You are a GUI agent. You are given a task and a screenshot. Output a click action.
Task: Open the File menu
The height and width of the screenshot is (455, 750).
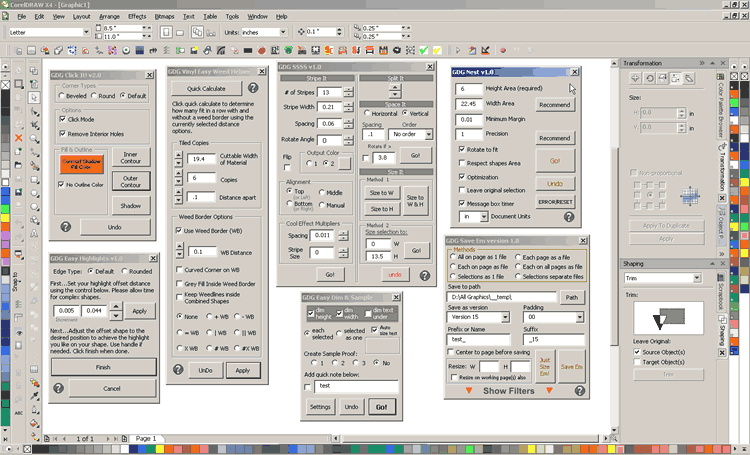pyautogui.click(x=22, y=16)
